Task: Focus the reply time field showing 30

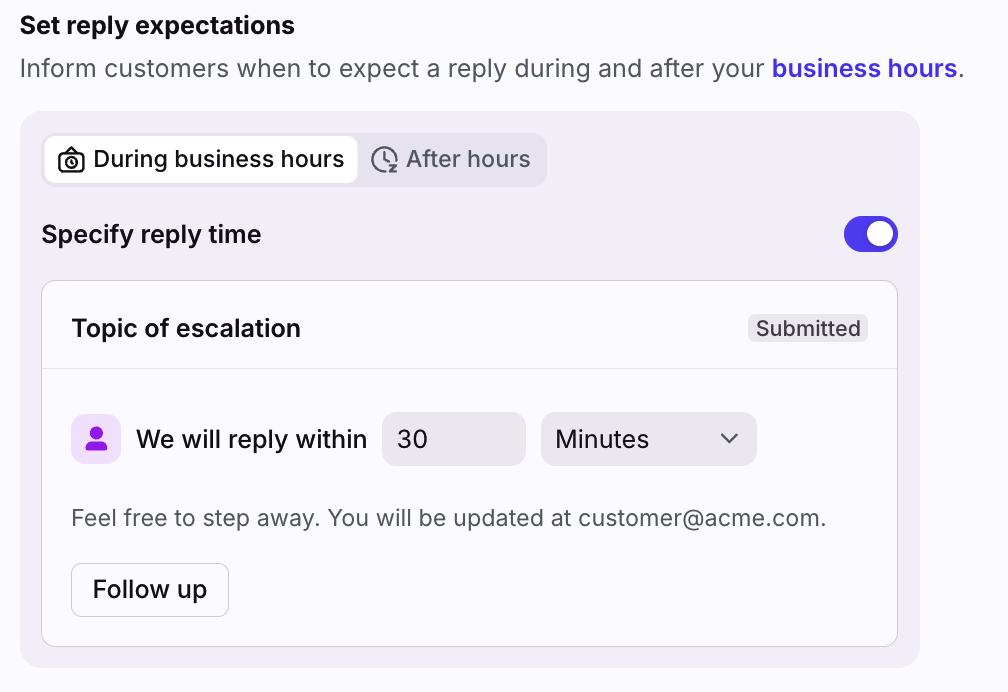Action: tap(454, 439)
